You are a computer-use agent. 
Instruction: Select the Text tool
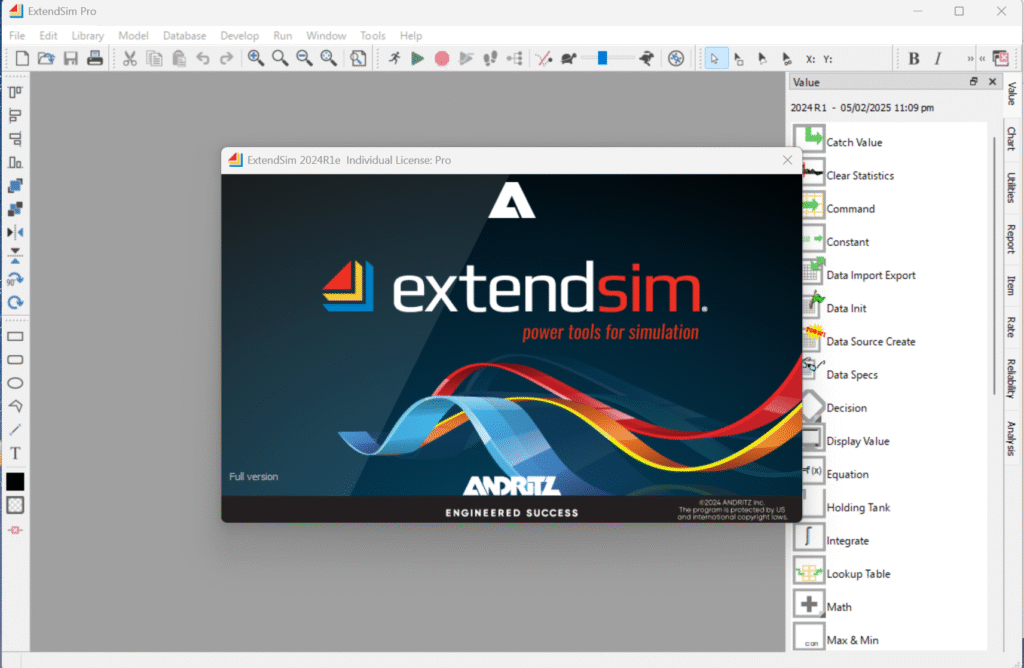pos(15,453)
